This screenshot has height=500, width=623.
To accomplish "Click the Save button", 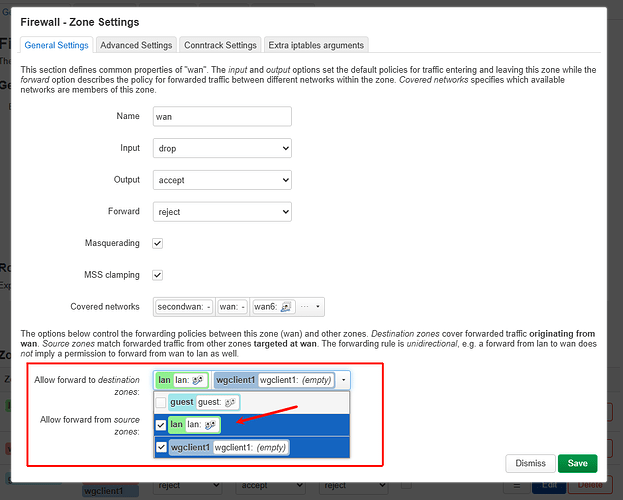I will tap(577, 463).
